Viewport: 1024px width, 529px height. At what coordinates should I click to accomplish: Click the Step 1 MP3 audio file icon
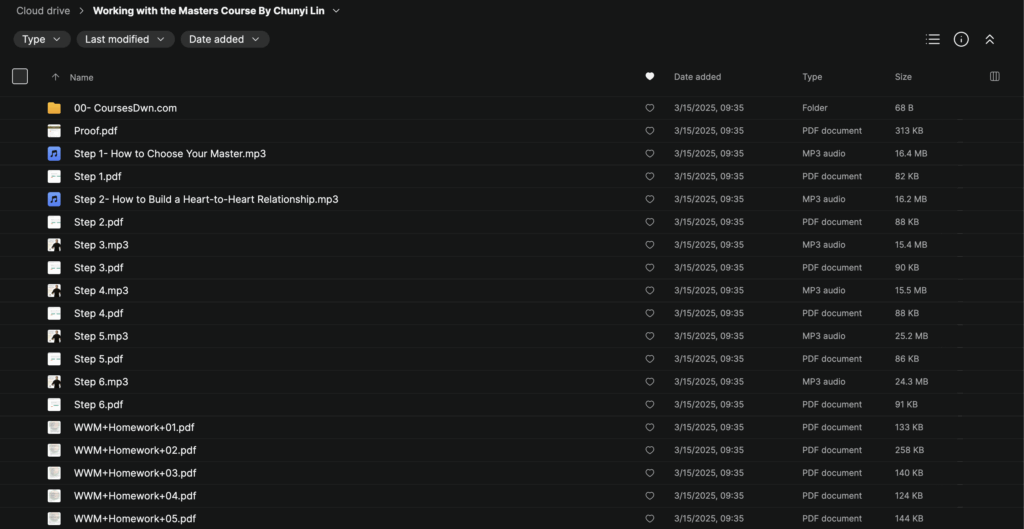[x=54, y=154]
